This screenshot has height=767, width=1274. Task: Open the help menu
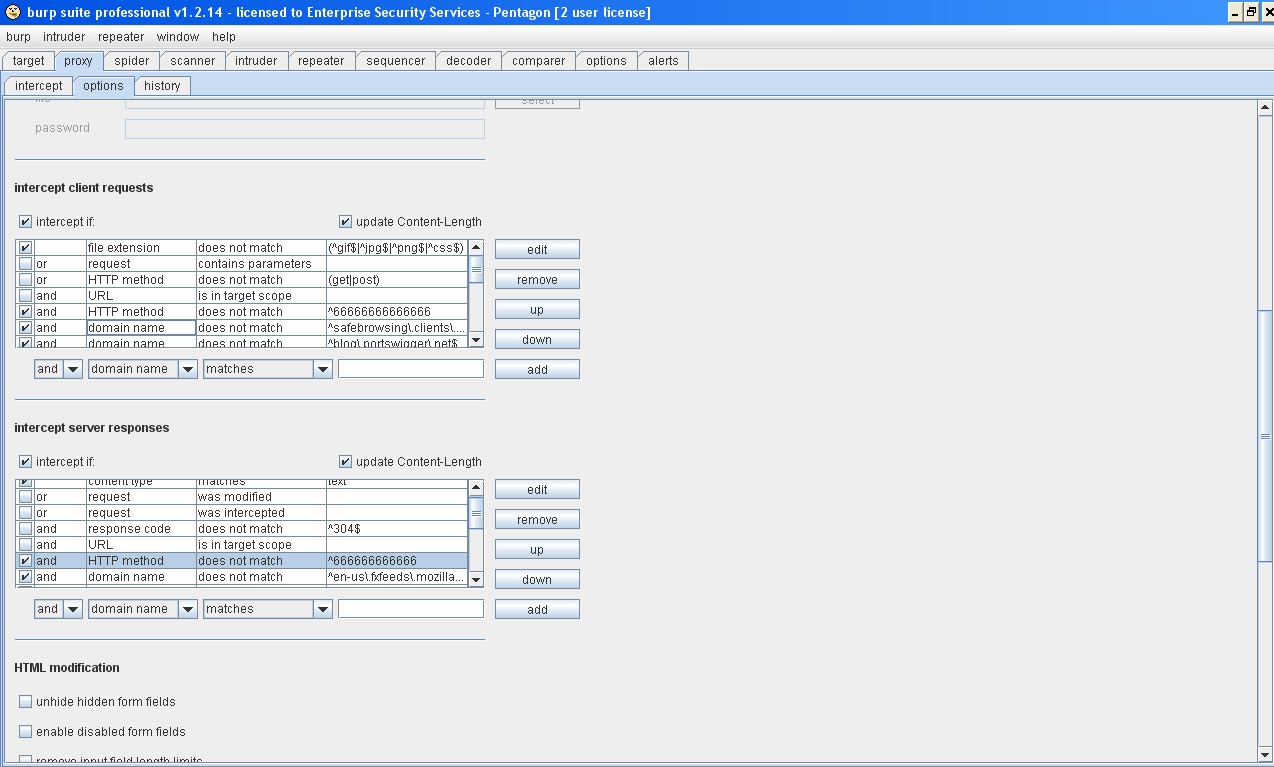click(224, 37)
